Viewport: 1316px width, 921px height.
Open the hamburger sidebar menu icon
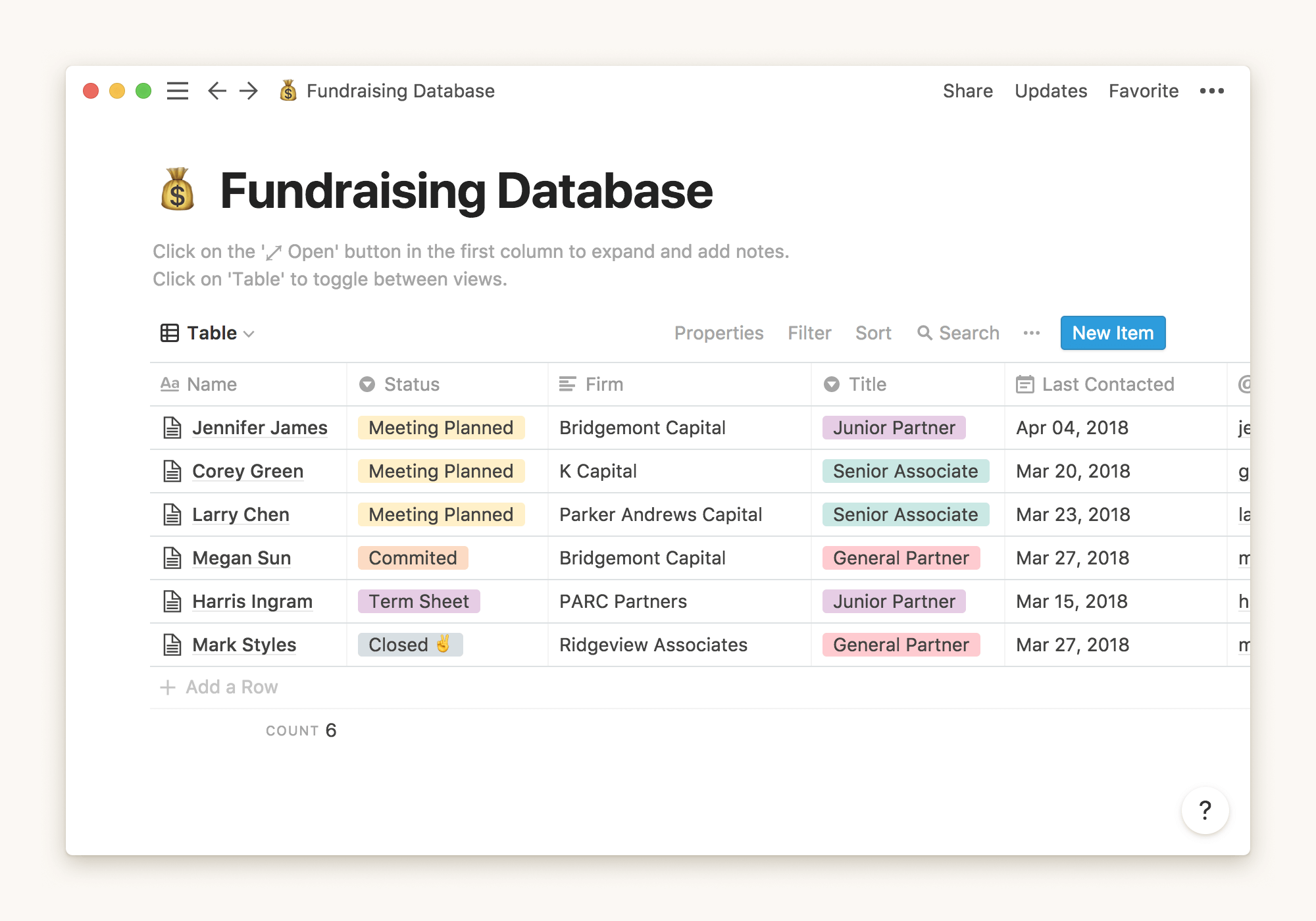177,91
